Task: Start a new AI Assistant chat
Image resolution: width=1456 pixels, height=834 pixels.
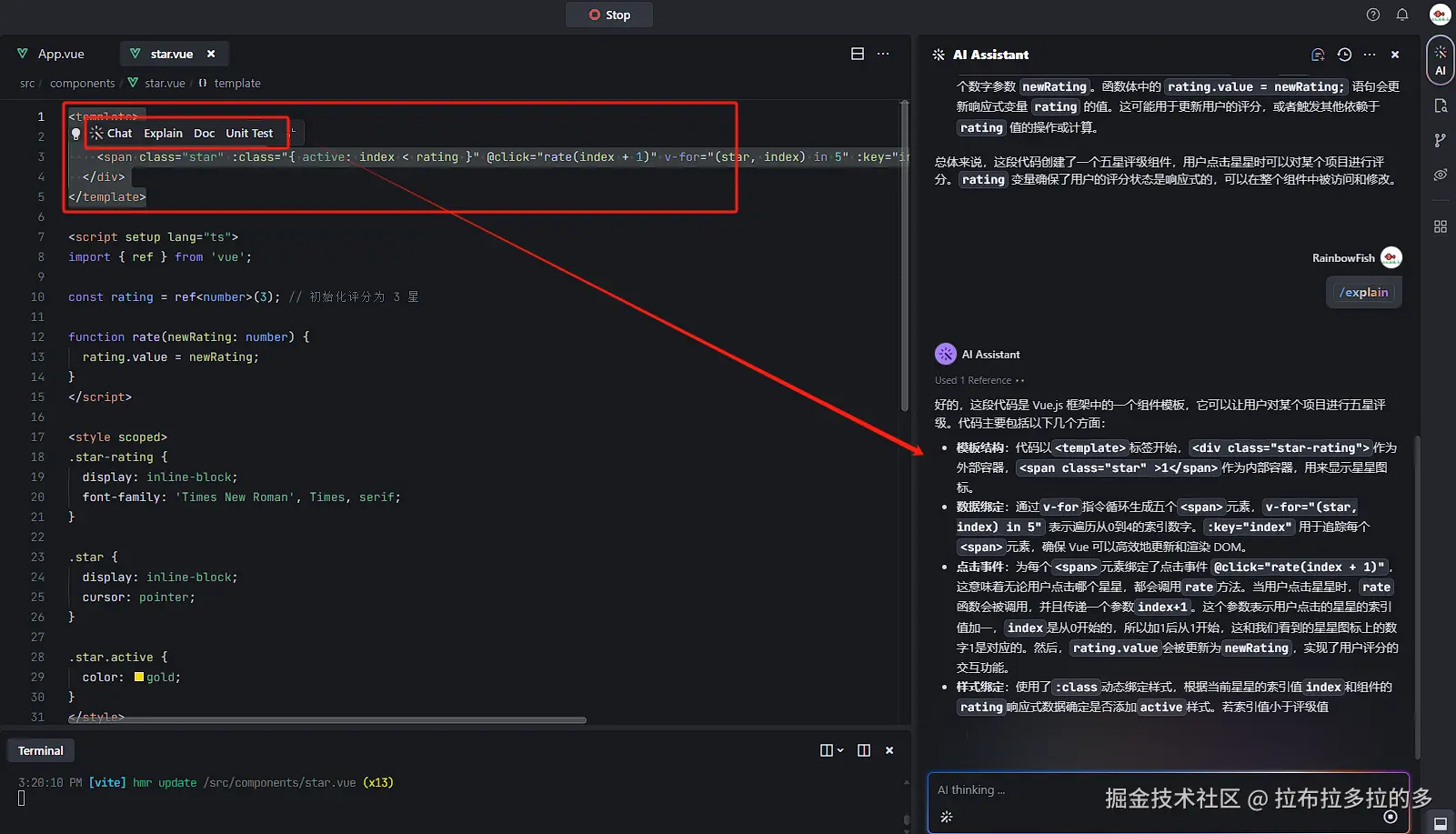Action: pyautogui.click(x=1318, y=55)
